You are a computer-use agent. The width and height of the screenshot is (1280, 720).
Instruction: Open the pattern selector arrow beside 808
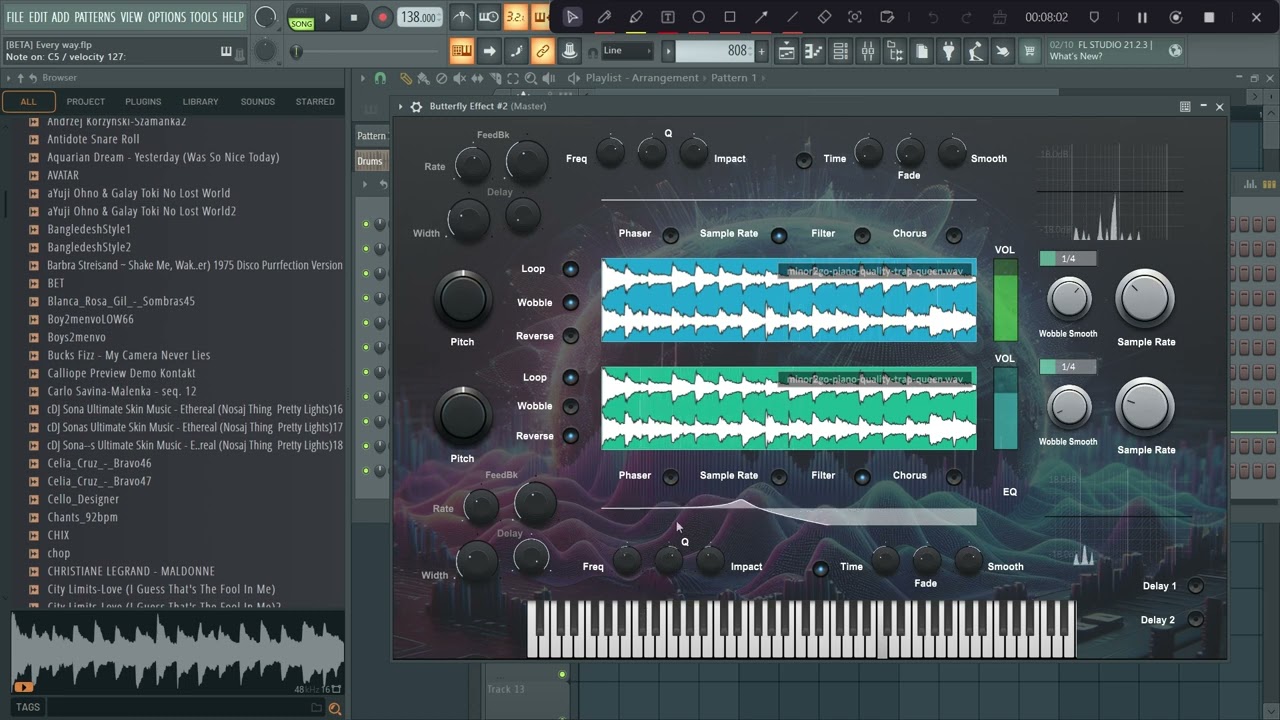(669, 51)
